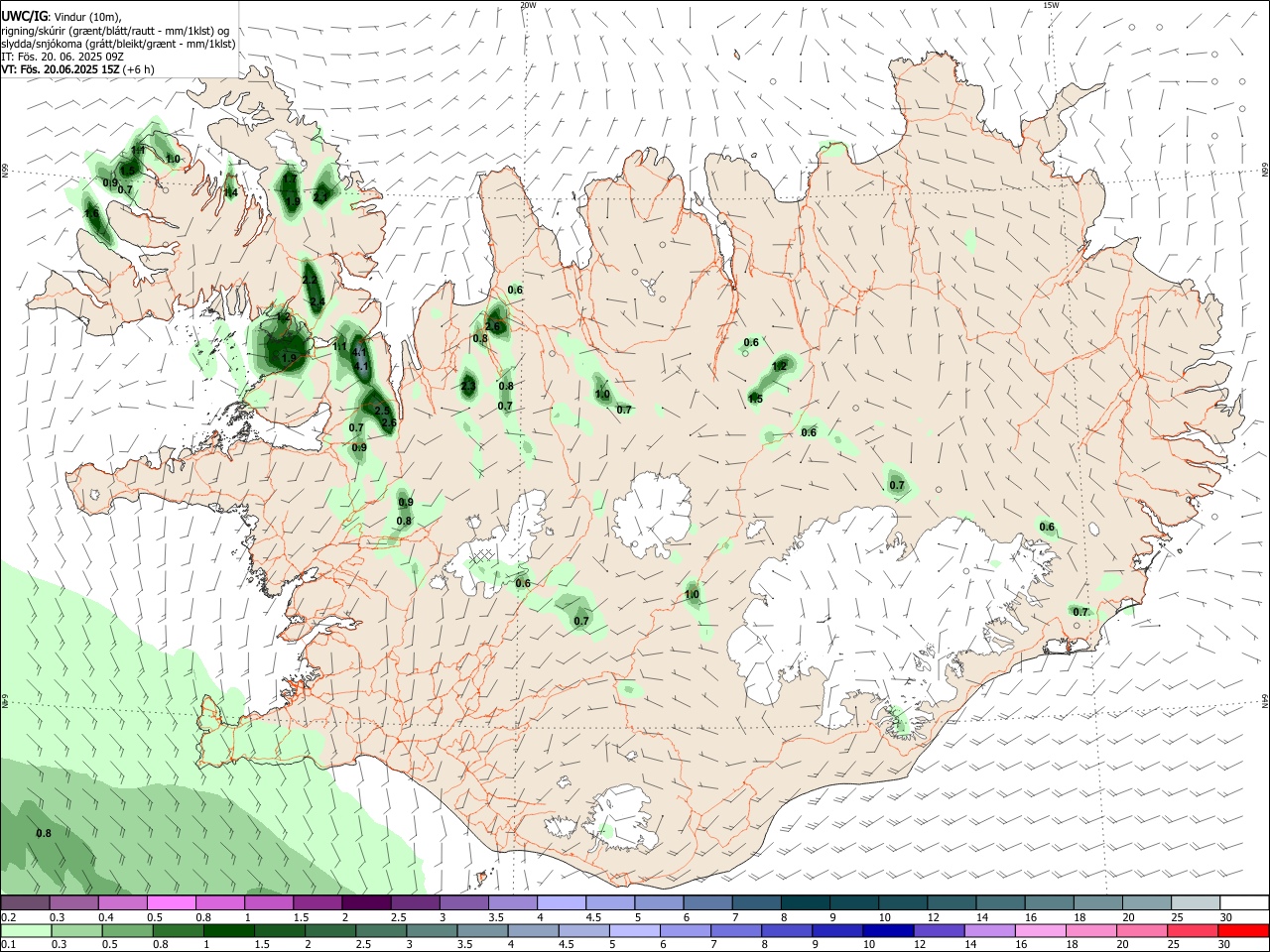The height and width of the screenshot is (952, 1270).
Task: Click the 2.1 precipitation value
Action: 320,196
